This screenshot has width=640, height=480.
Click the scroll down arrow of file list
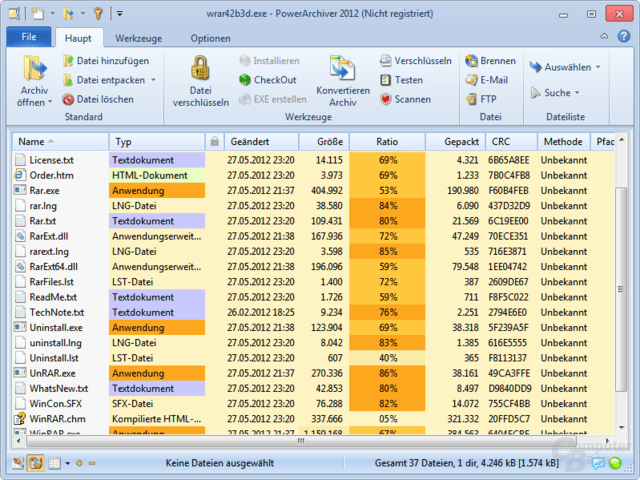pyautogui.click(x=622, y=427)
